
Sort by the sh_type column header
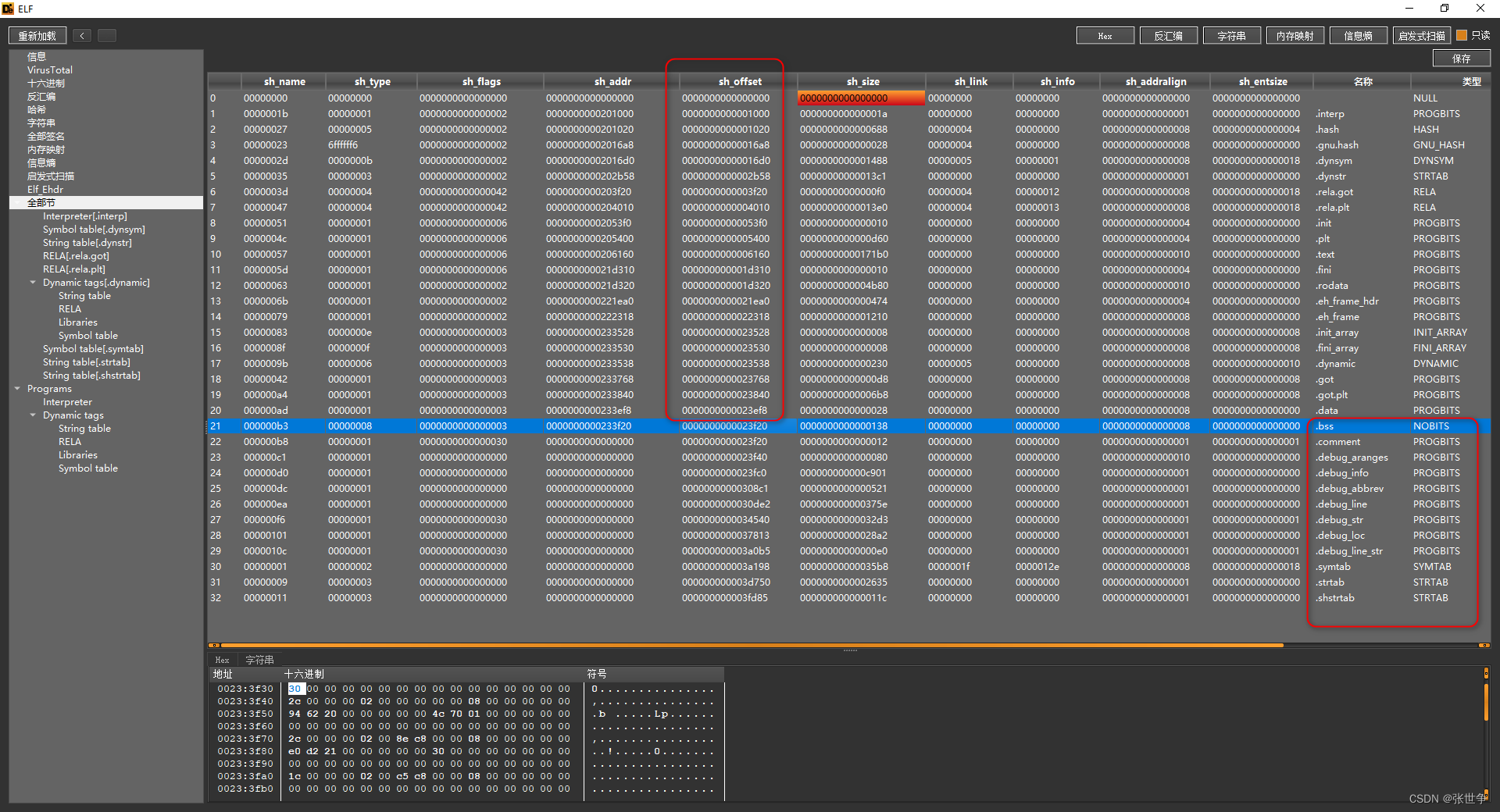[x=373, y=81]
